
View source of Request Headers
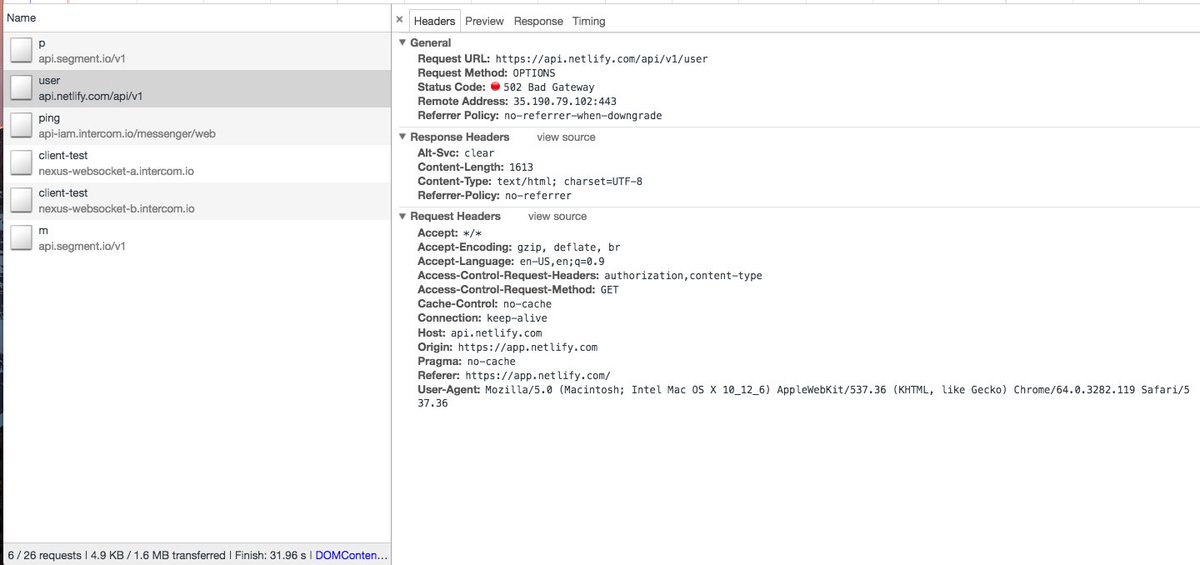[557, 216]
